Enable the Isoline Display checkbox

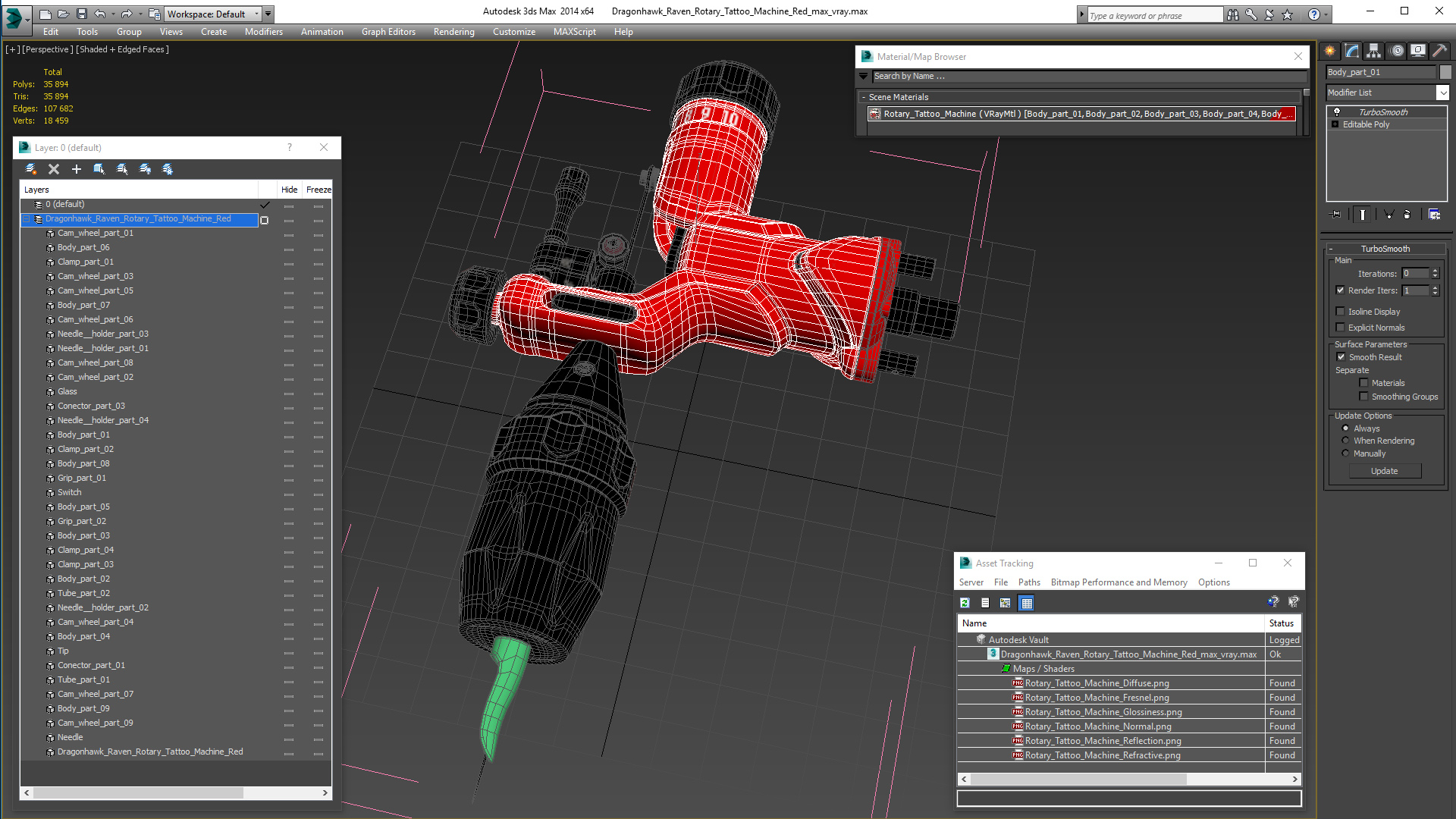pyautogui.click(x=1340, y=312)
